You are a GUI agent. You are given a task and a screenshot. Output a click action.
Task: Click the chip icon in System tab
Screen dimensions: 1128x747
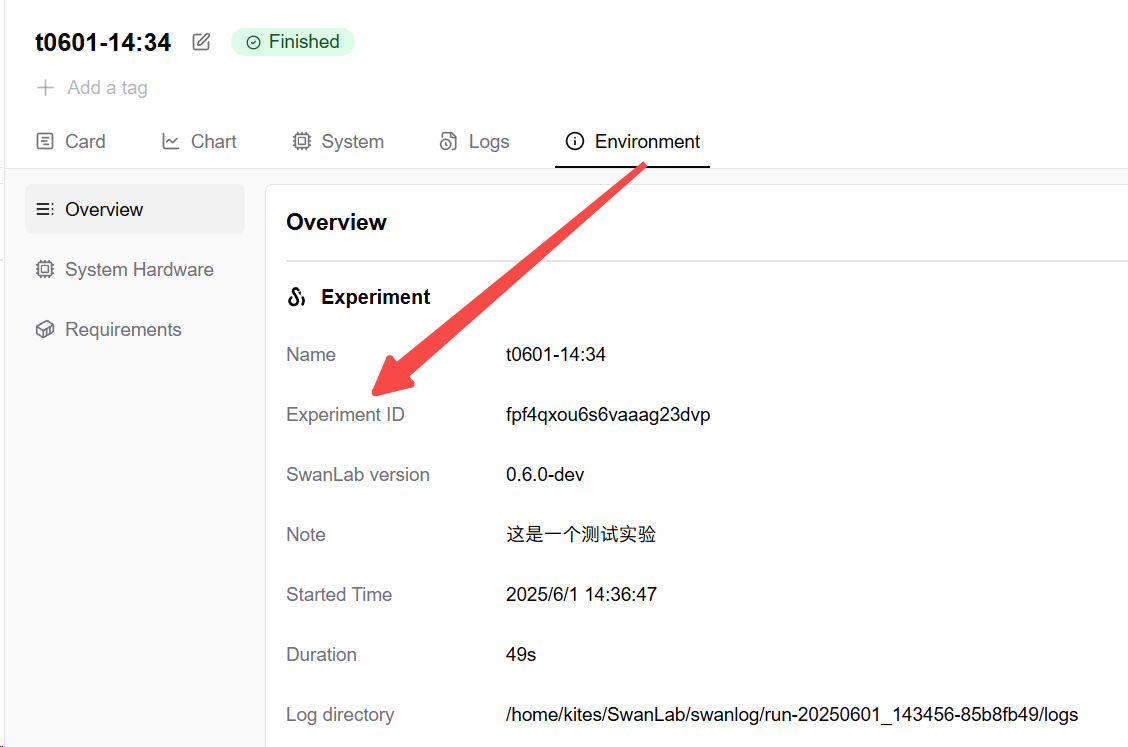tap(301, 142)
